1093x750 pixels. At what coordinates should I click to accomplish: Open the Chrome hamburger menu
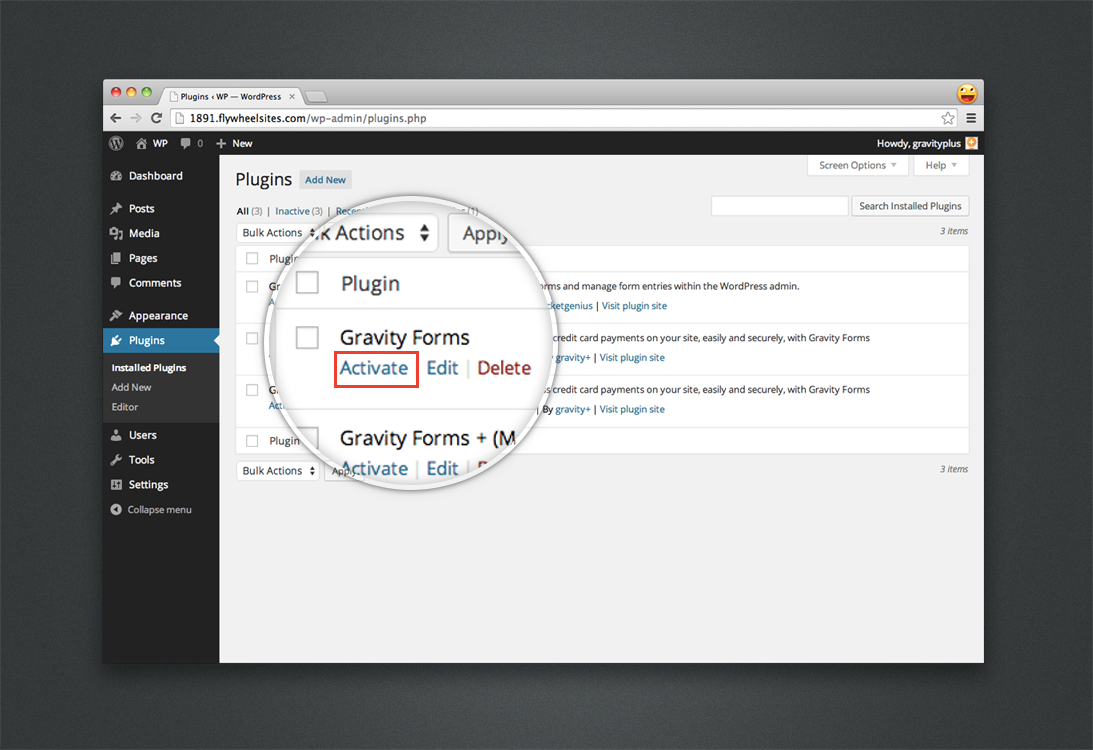click(x=971, y=118)
